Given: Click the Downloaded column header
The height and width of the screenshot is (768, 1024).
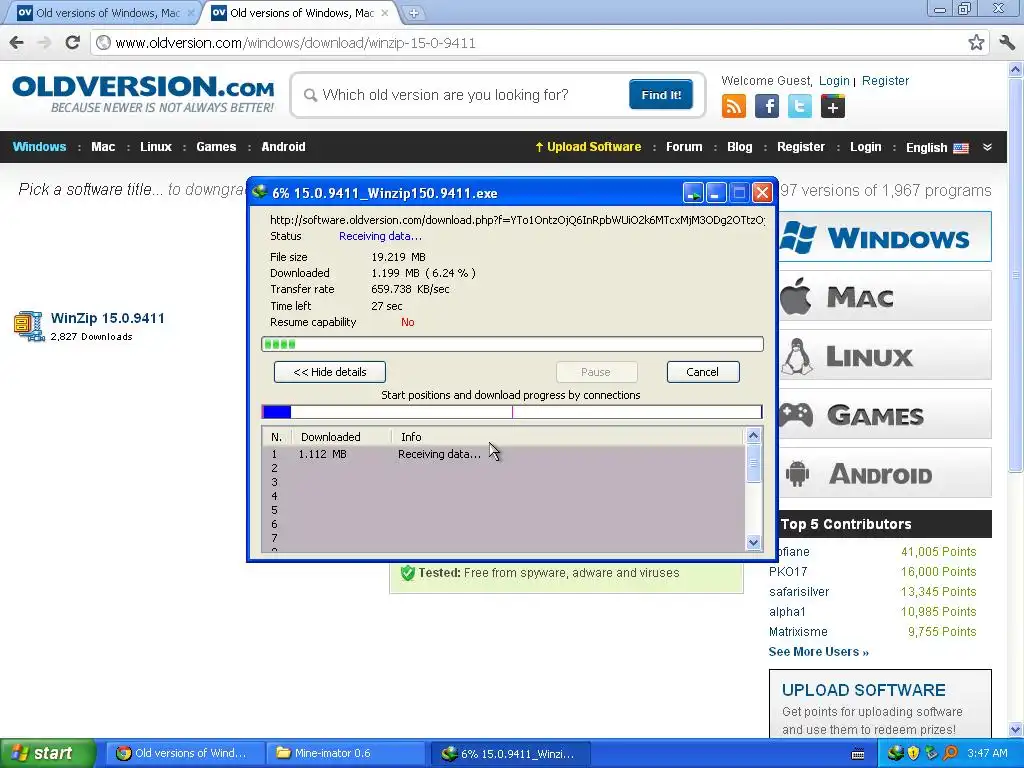Looking at the screenshot, I should point(341,437).
